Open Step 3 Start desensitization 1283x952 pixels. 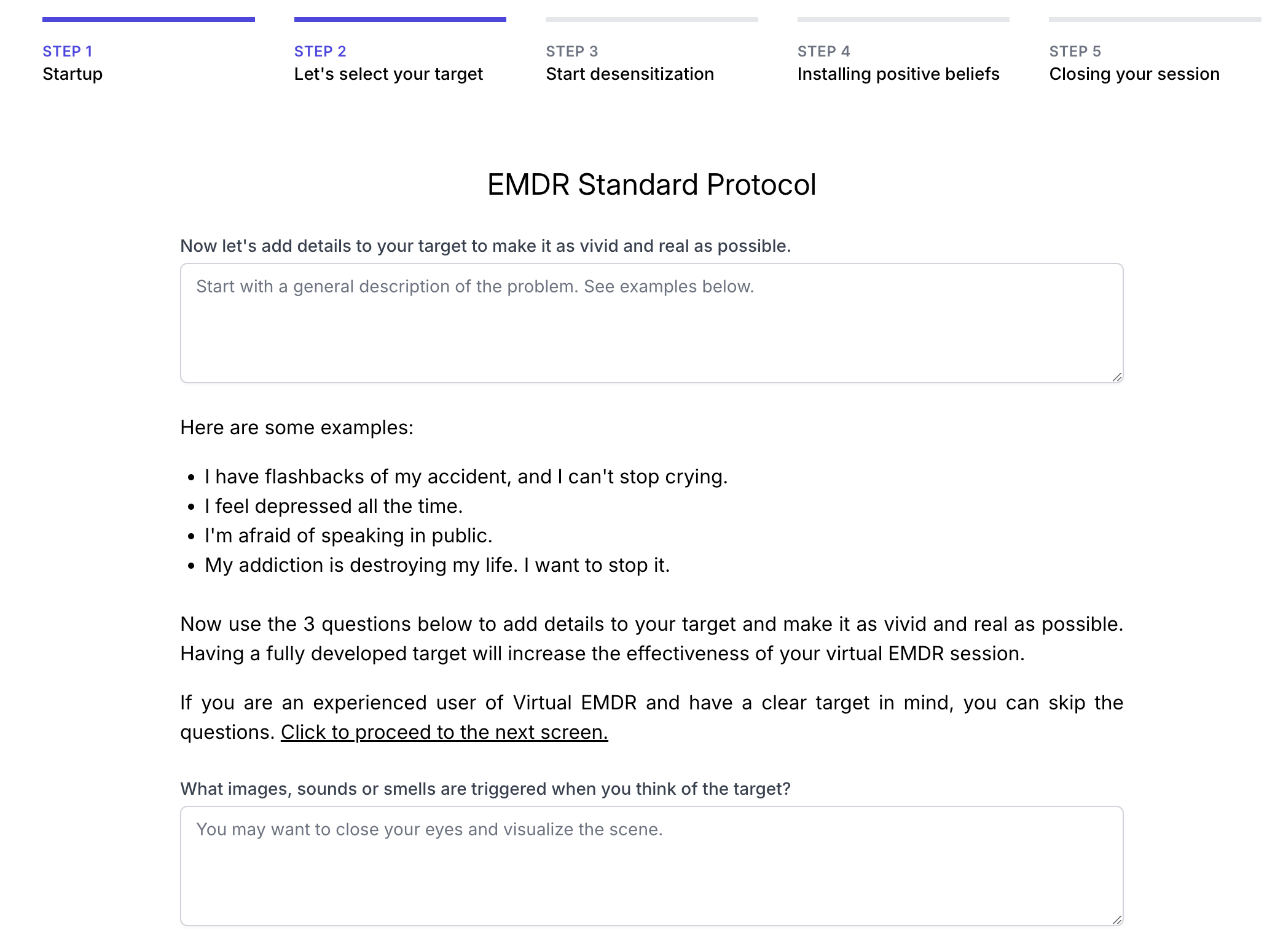coord(630,63)
